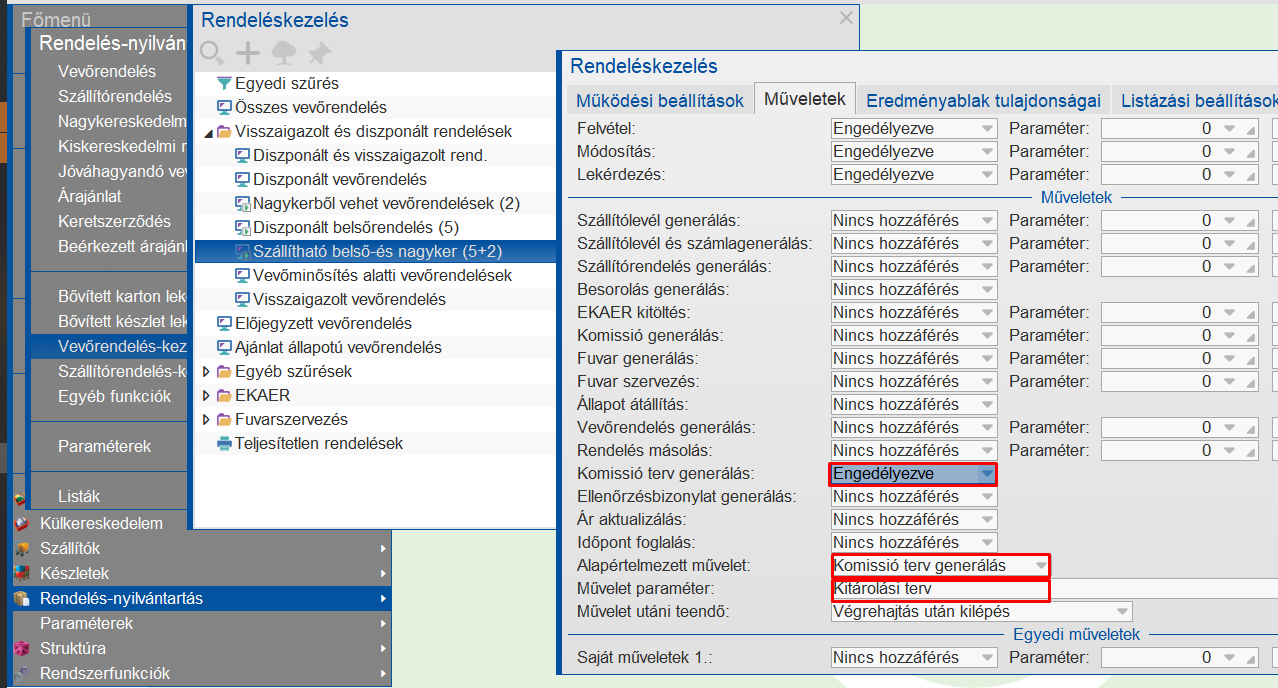Viewport: 1278px width, 688px height.
Task: Click the pink cube icon beside Struktúra
Action: [x=21, y=648]
